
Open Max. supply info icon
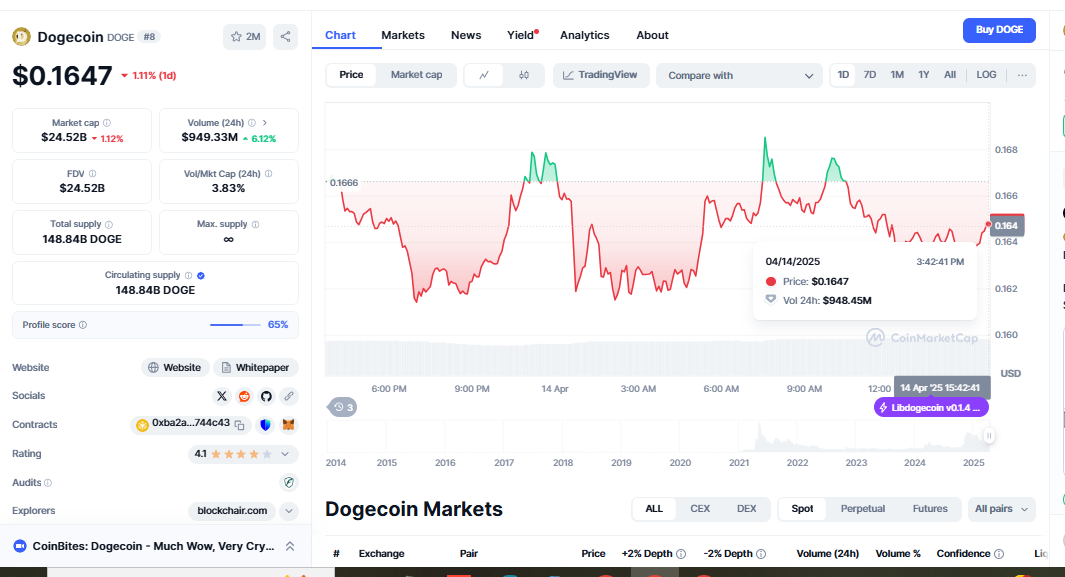(x=255, y=224)
